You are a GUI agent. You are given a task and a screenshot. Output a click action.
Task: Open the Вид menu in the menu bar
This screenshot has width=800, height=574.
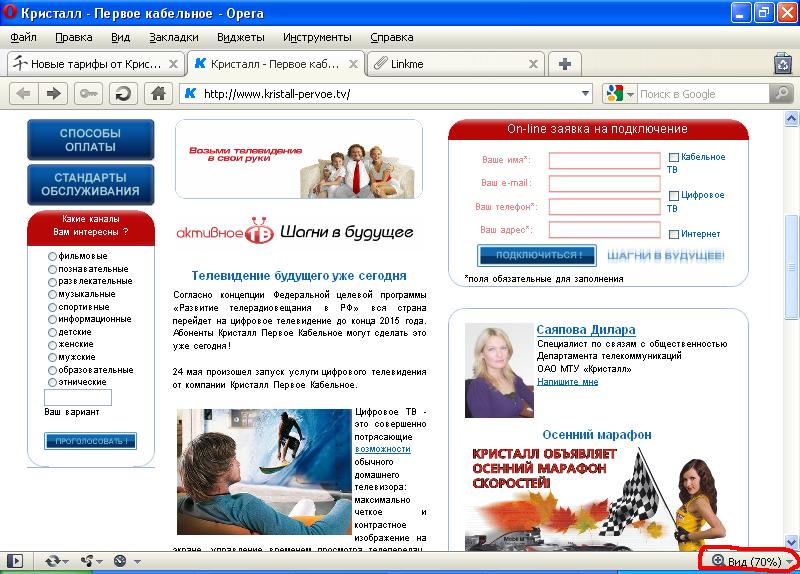(x=120, y=37)
